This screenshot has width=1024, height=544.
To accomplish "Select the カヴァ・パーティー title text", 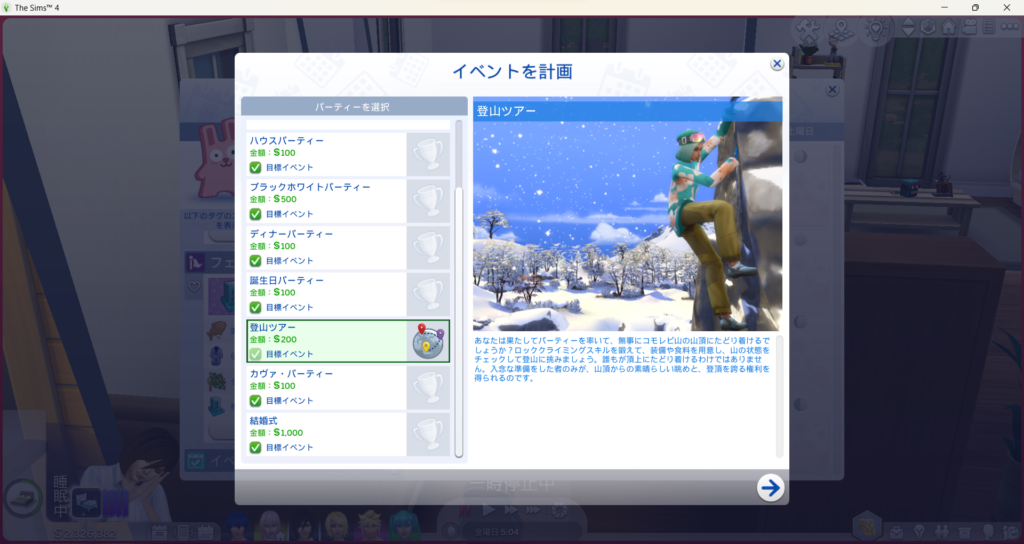I will [x=291, y=374].
